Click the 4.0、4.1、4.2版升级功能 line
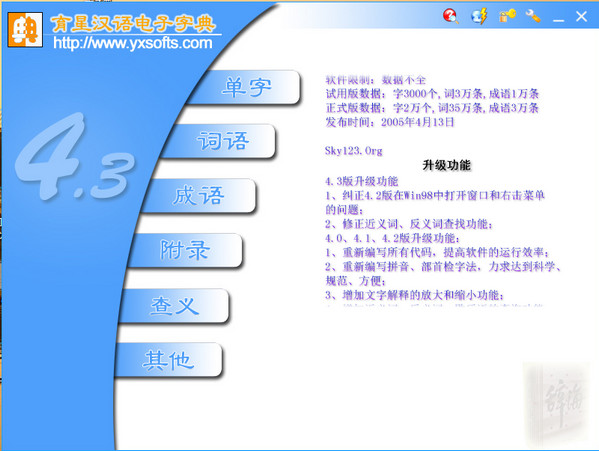This screenshot has height=451, width=599. (393, 238)
